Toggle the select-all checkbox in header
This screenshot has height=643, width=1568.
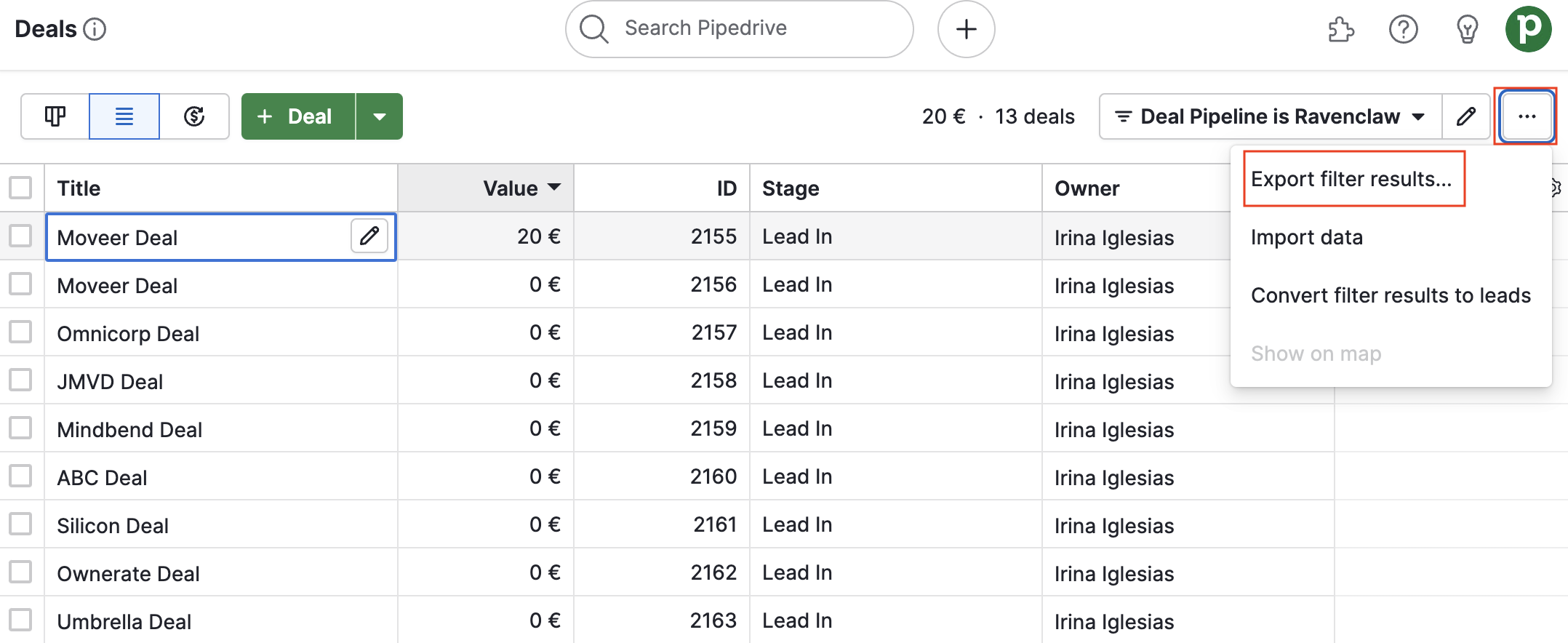point(20,188)
